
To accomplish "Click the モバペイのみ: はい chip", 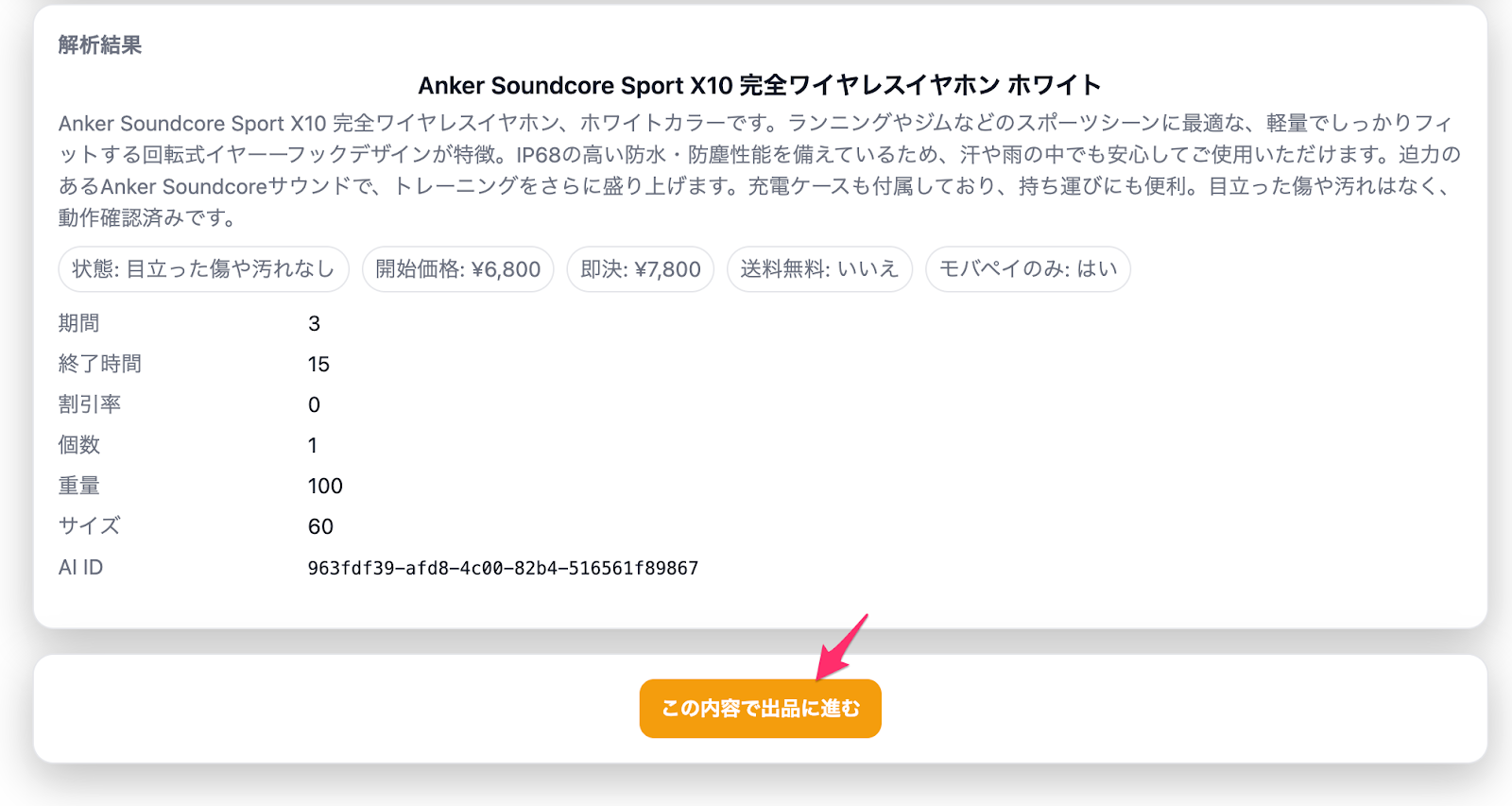I will [x=1027, y=269].
